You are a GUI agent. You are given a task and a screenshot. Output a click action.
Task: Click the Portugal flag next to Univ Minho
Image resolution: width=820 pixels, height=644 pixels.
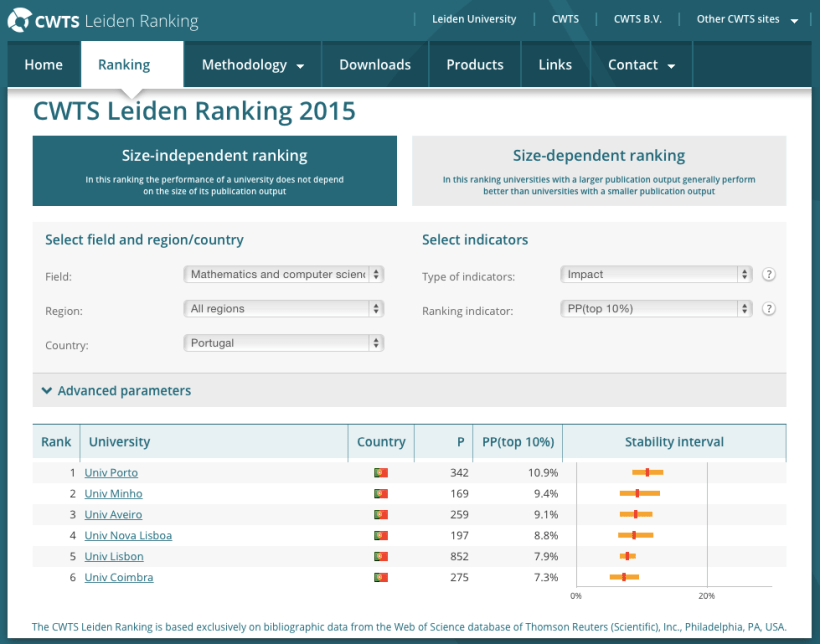[x=380, y=493]
